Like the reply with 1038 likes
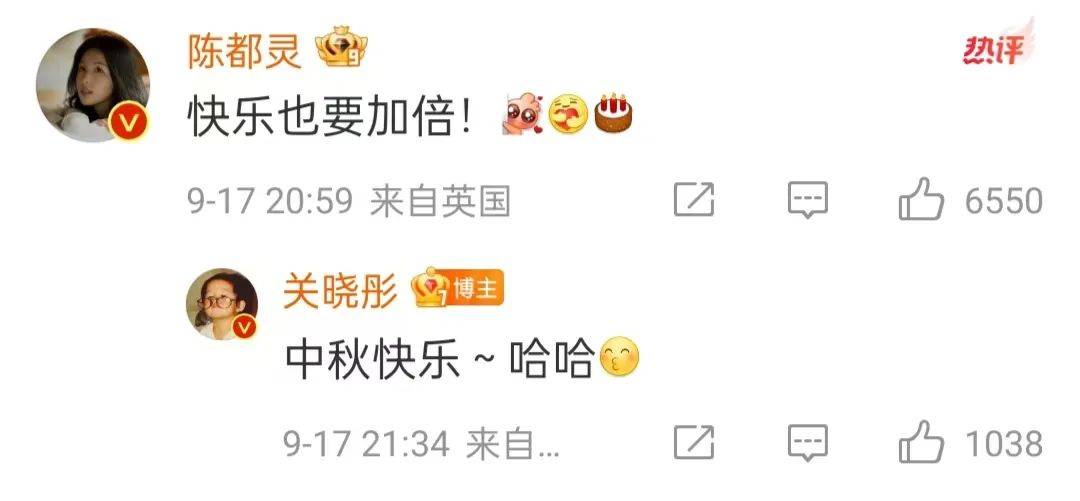The image size is (1080, 501). click(921, 442)
